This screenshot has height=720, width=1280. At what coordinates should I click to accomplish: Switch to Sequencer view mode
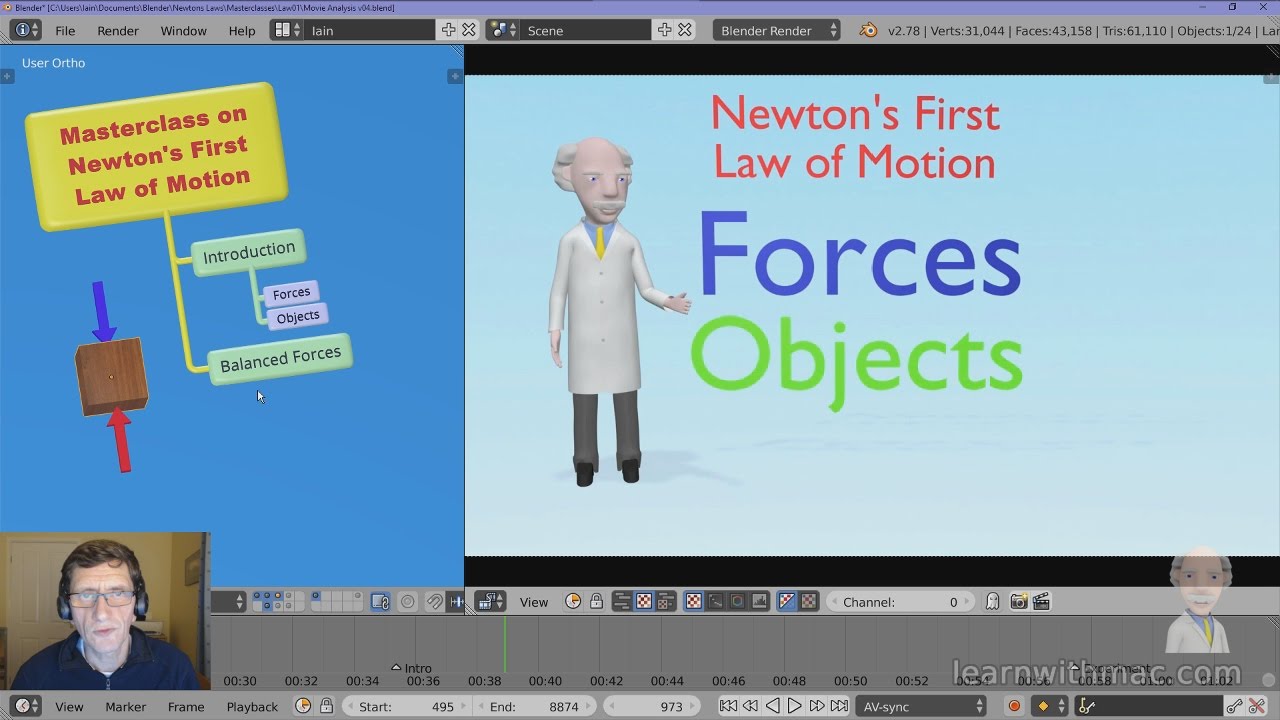[x=621, y=602]
